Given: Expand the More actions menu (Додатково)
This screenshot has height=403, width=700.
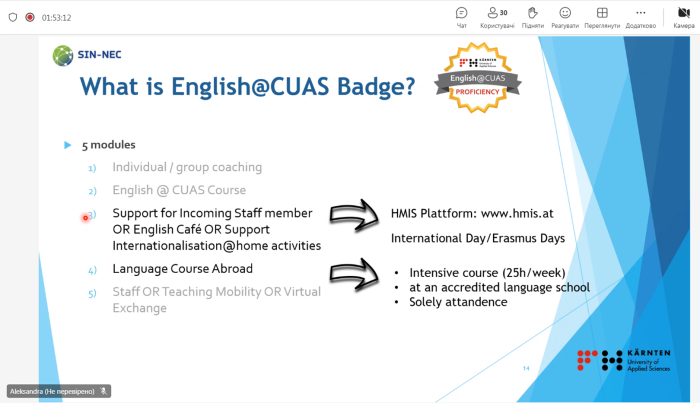Looking at the screenshot, I should click(640, 15).
